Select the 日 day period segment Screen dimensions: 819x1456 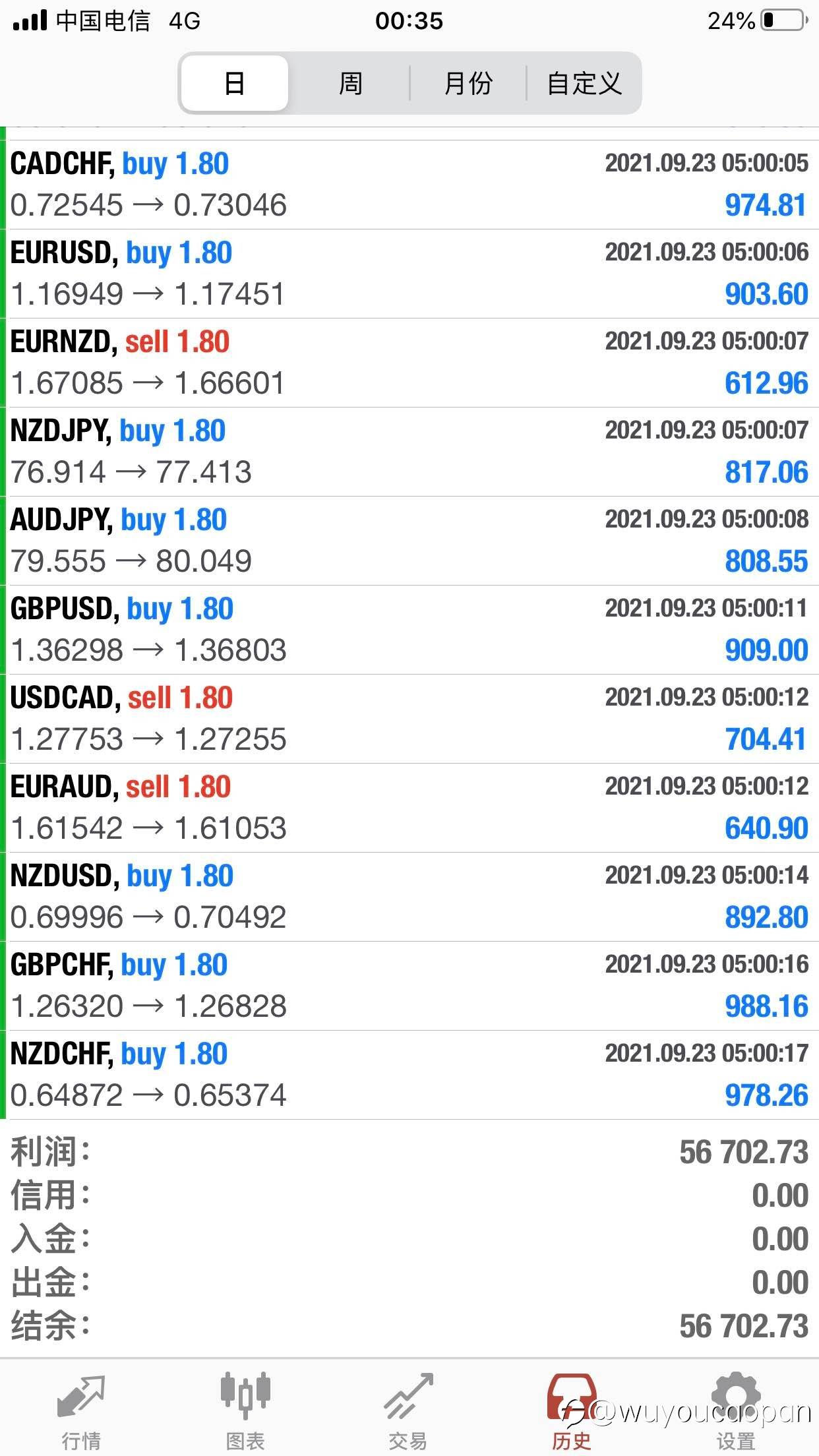[x=235, y=84]
